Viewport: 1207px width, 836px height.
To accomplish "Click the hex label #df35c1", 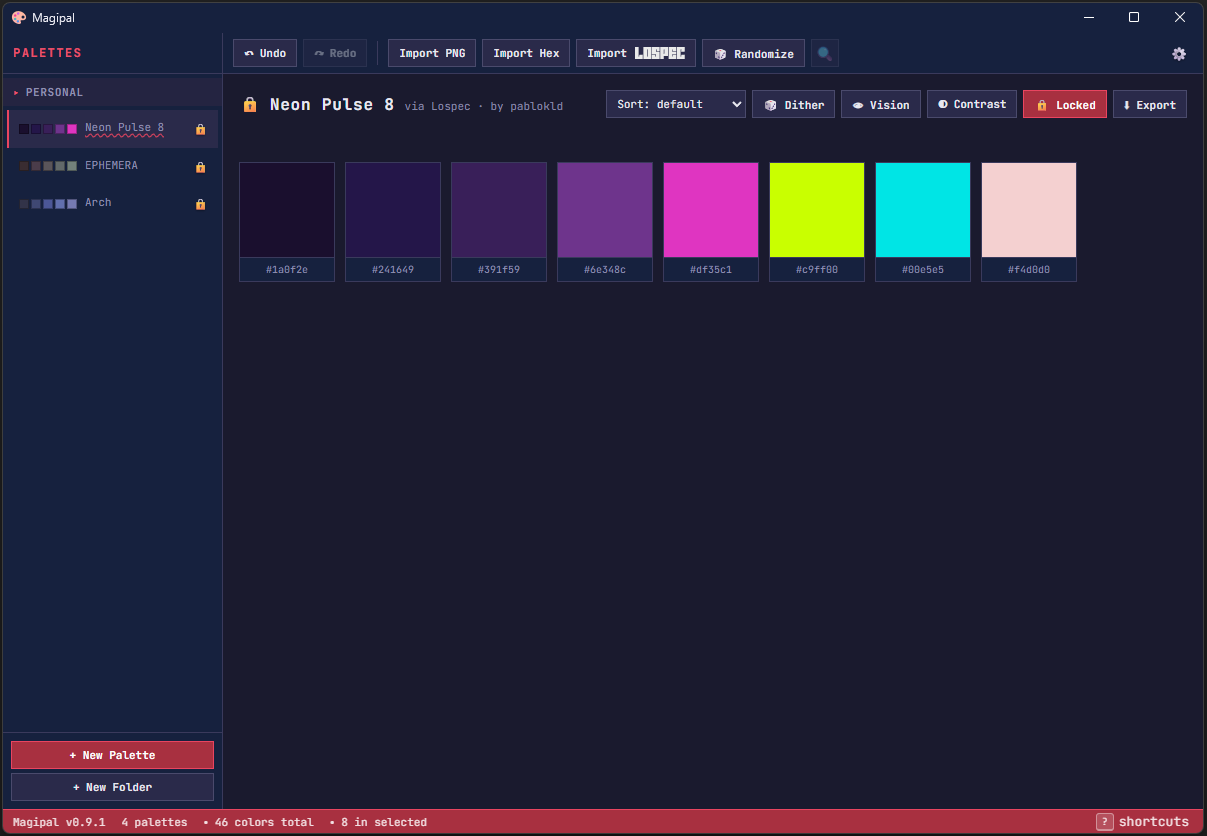I will point(711,270).
